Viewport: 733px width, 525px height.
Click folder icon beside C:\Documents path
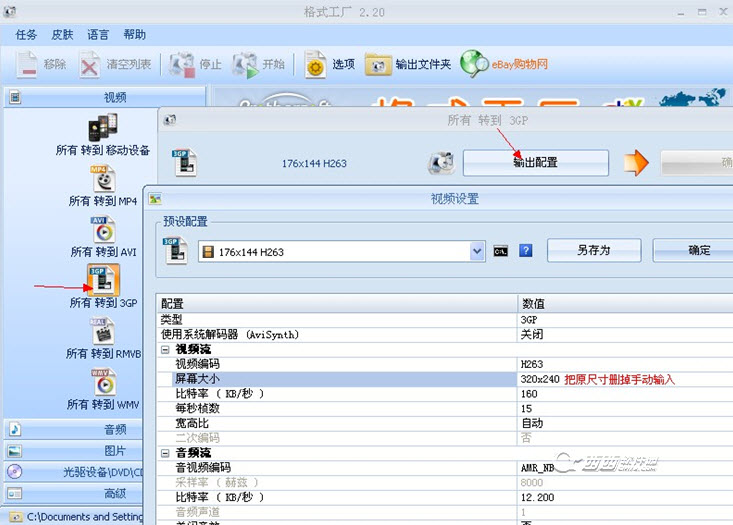point(16,517)
